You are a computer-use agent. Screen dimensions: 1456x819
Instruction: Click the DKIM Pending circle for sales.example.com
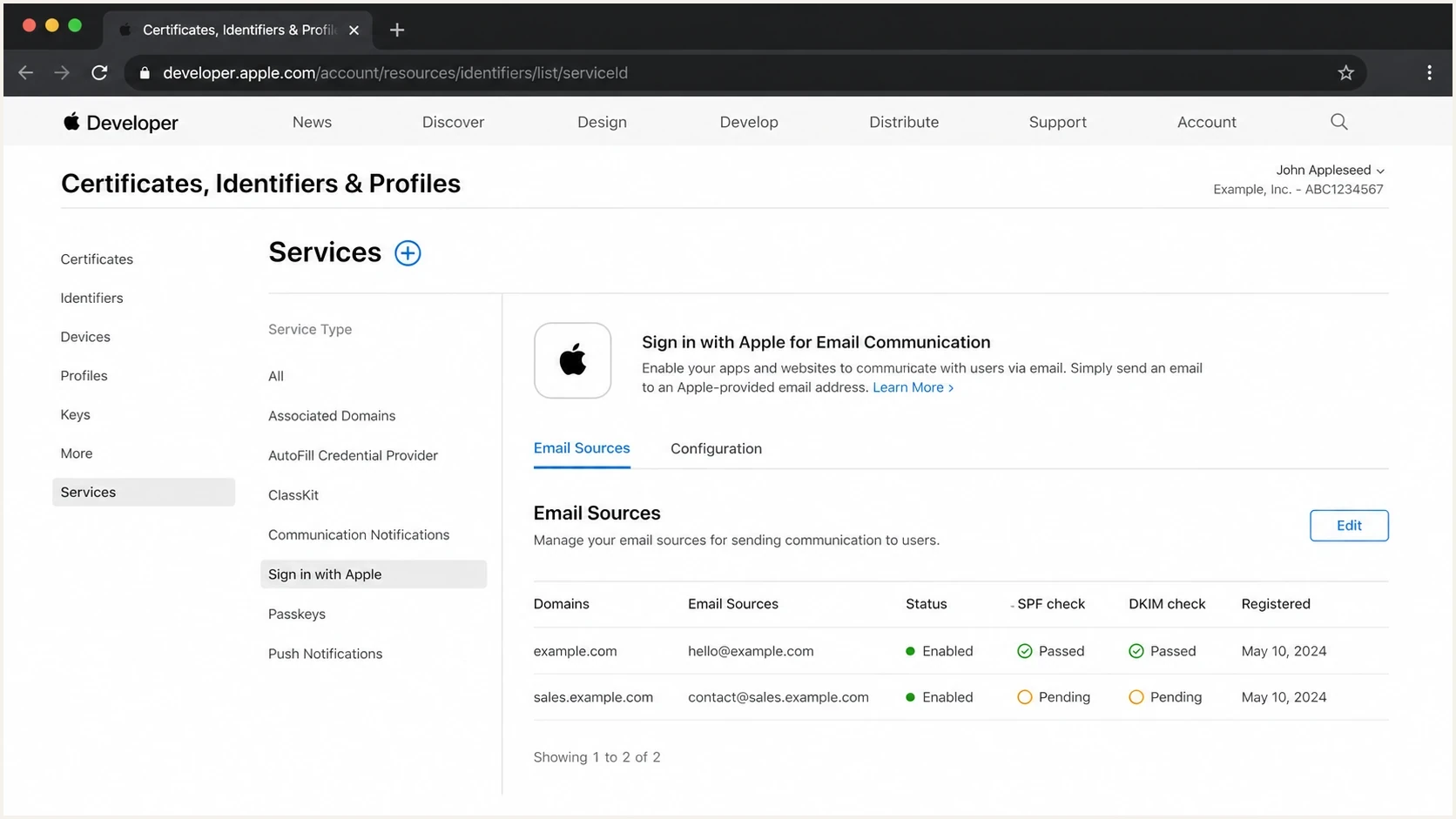tap(1136, 697)
